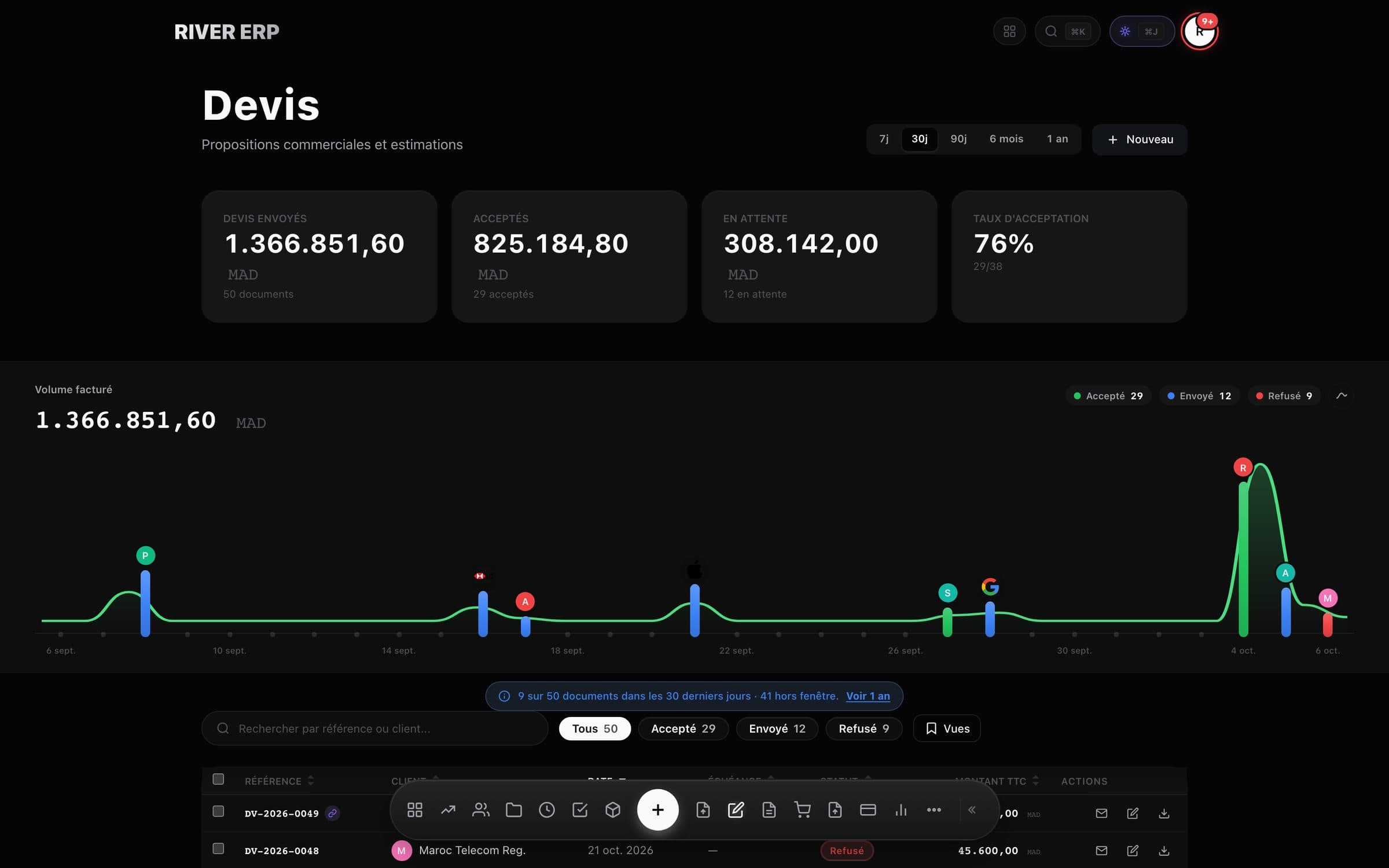Focus the 'Rechercher par référence ou client' field
The image size is (1389, 868).
[x=374, y=729]
